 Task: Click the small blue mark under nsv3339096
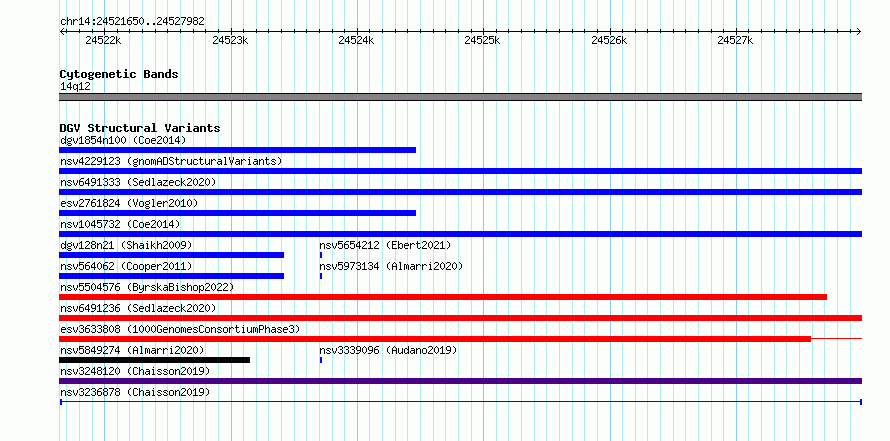click(x=321, y=360)
